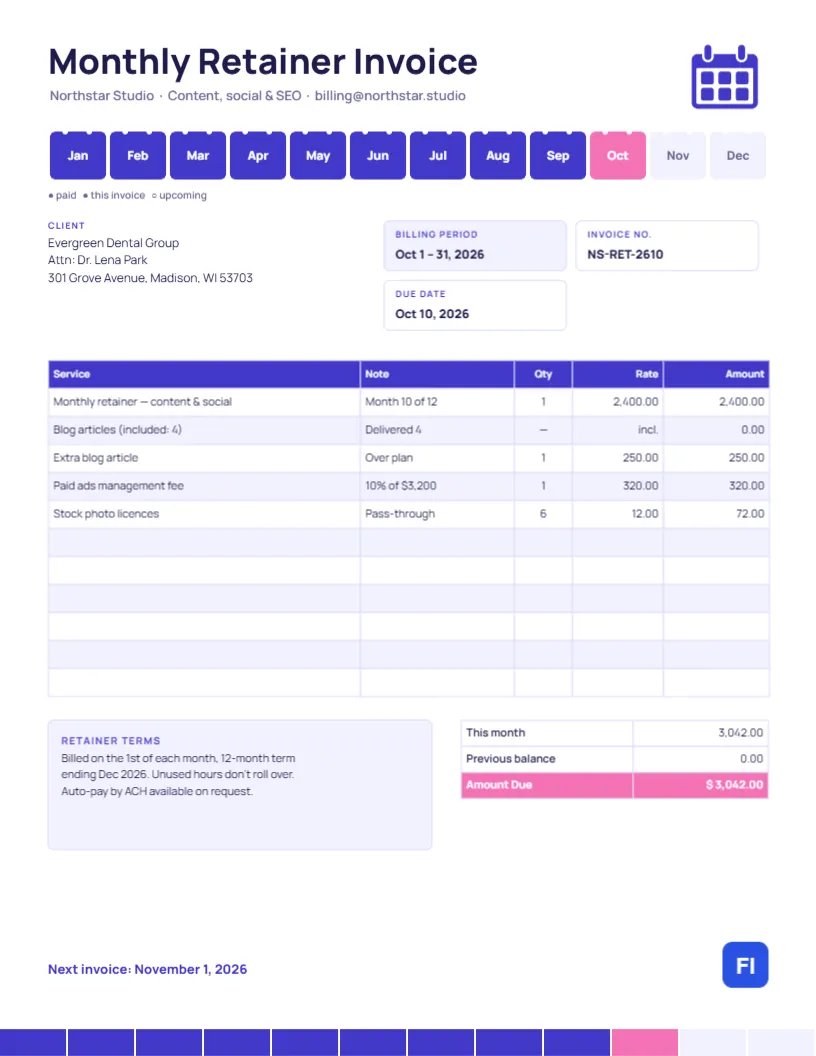
Task: Click the RETAINER TERMS heading
Action: coord(110,741)
